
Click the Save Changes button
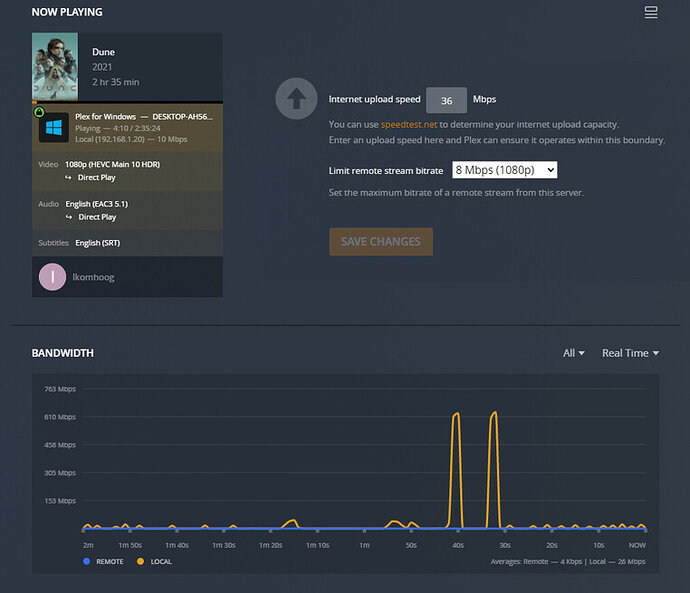tap(381, 242)
